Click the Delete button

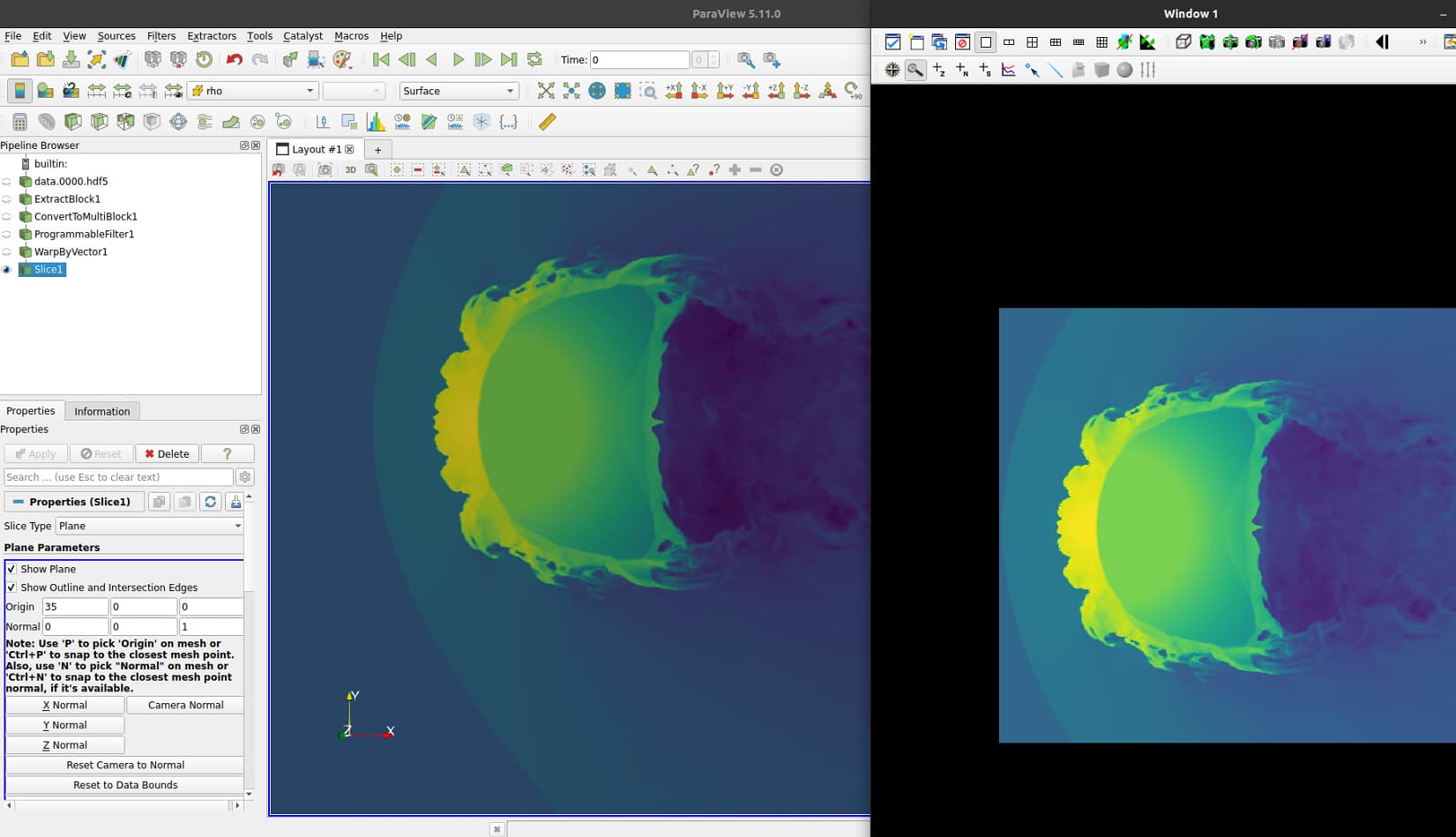167,453
